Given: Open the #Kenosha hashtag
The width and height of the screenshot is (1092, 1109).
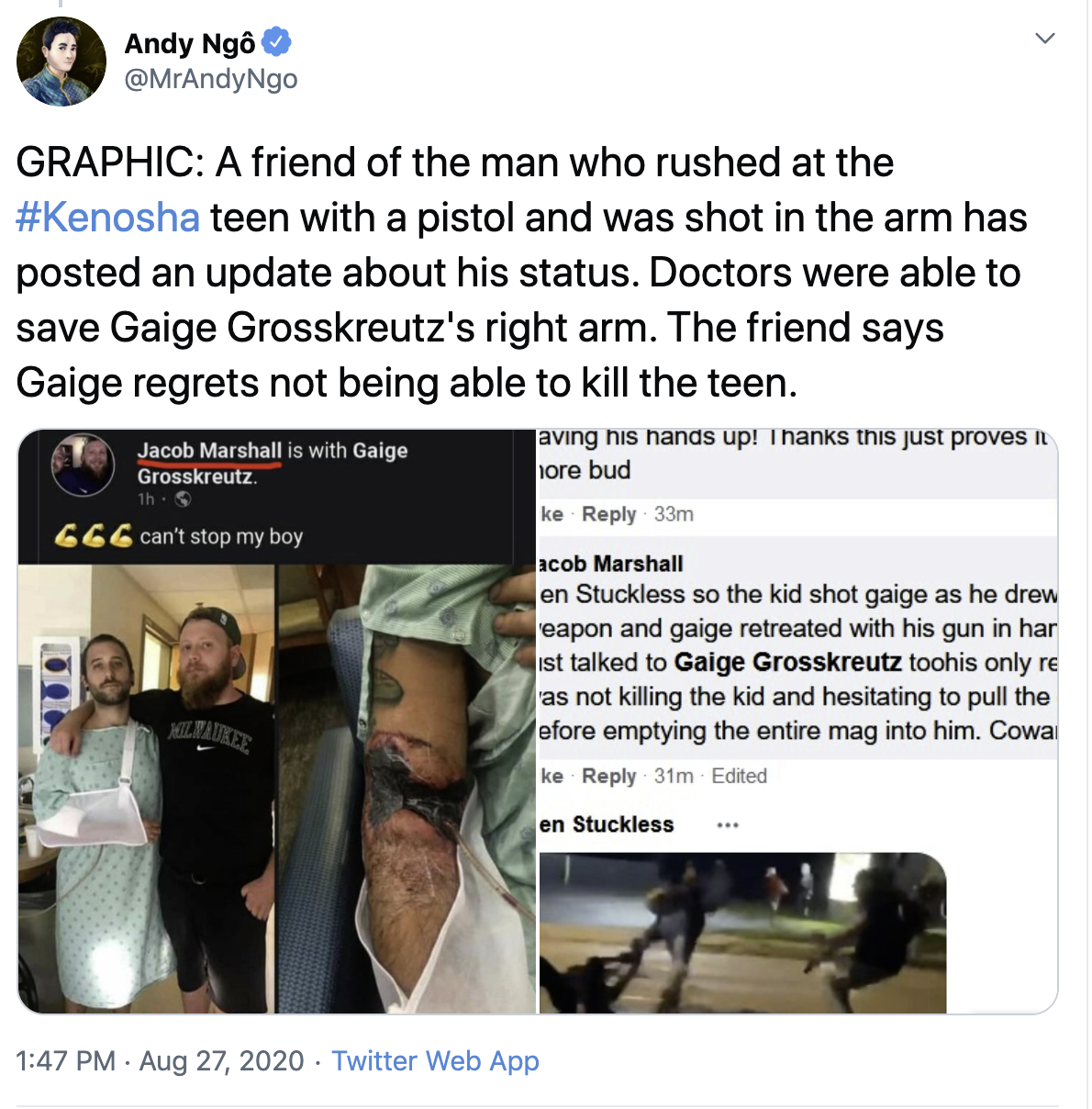Looking at the screenshot, I should tap(107, 218).
